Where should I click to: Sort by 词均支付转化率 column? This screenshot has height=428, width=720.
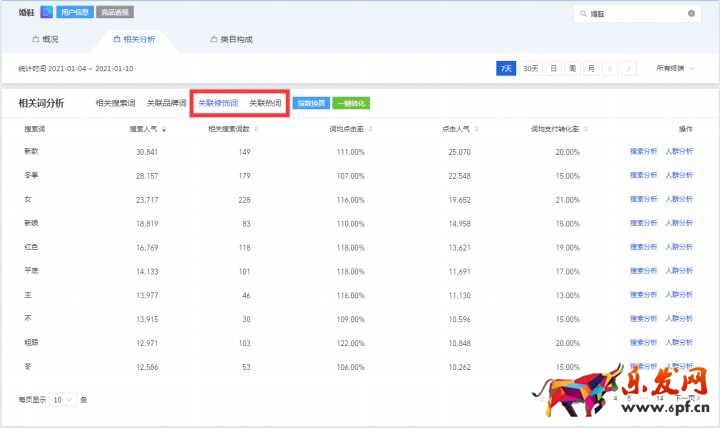555,129
